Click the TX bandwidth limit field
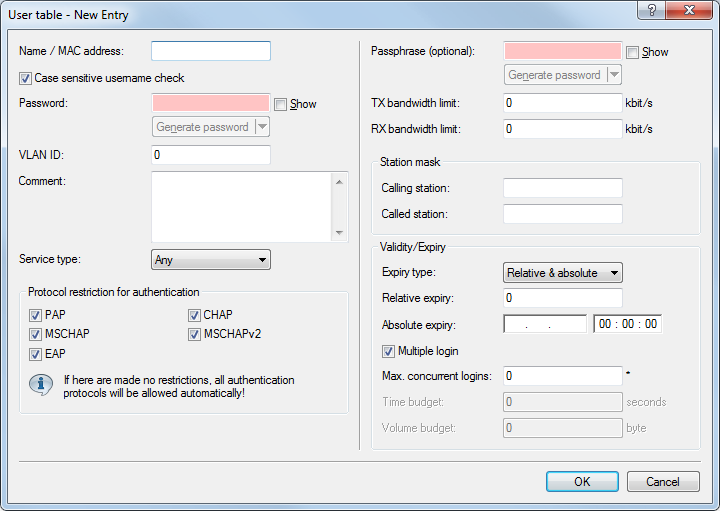The image size is (720, 511). click(x=563, y=102)
